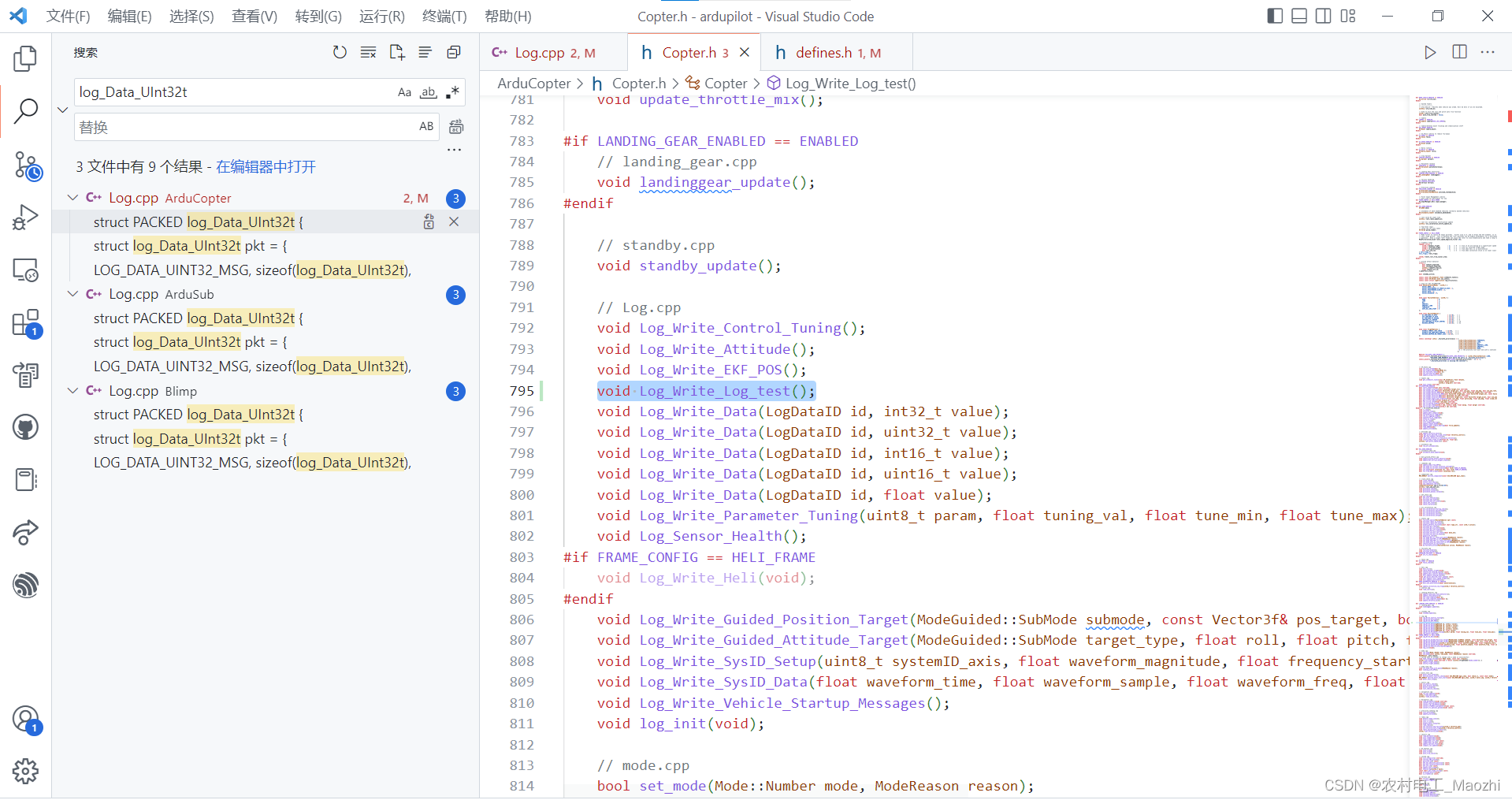Open the Search view in activity bar

(x=25, y=111)
